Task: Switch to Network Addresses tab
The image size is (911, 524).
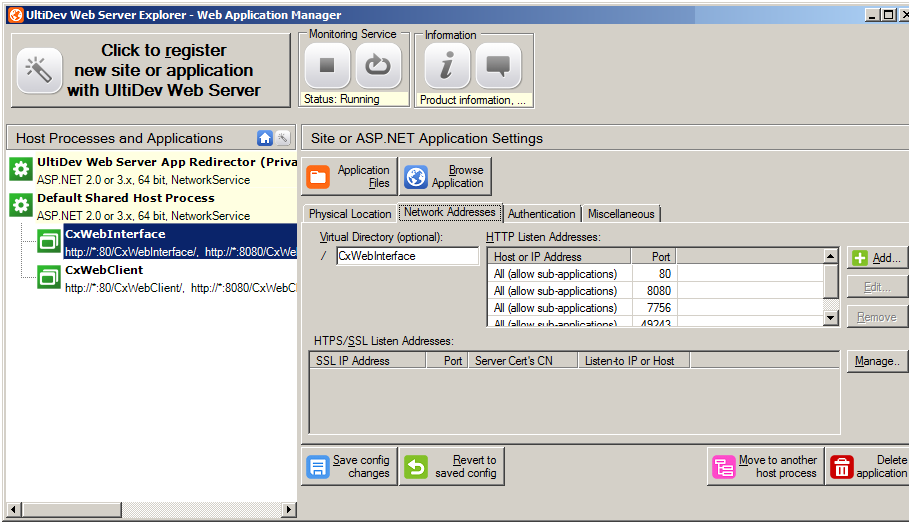Action: pyautogui.click(x=450, y=213)
